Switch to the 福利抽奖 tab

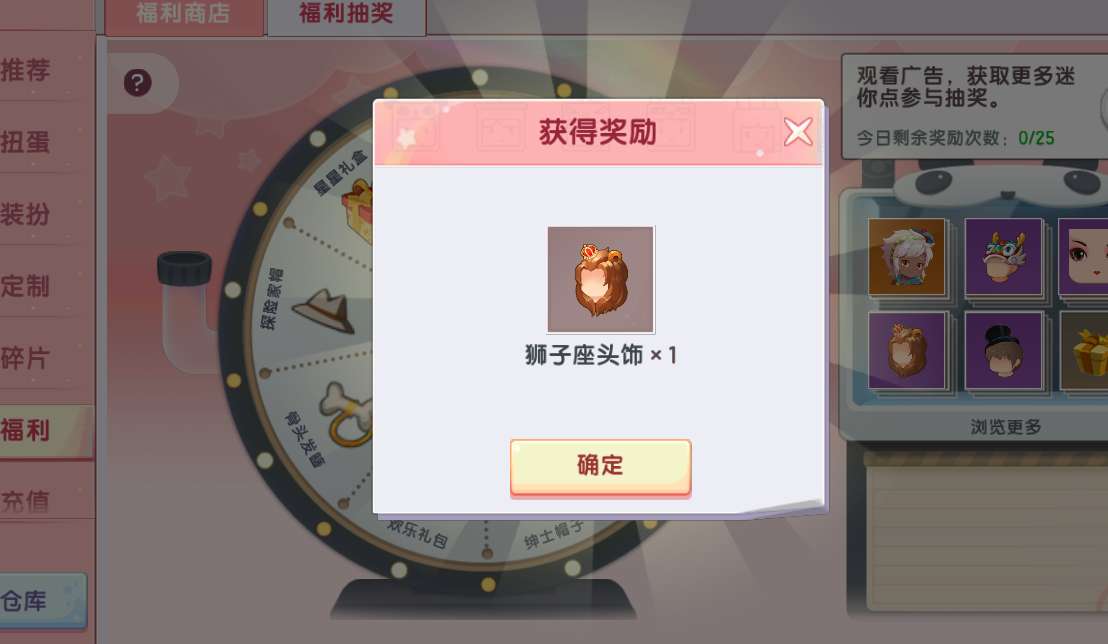tap(346, 14)
